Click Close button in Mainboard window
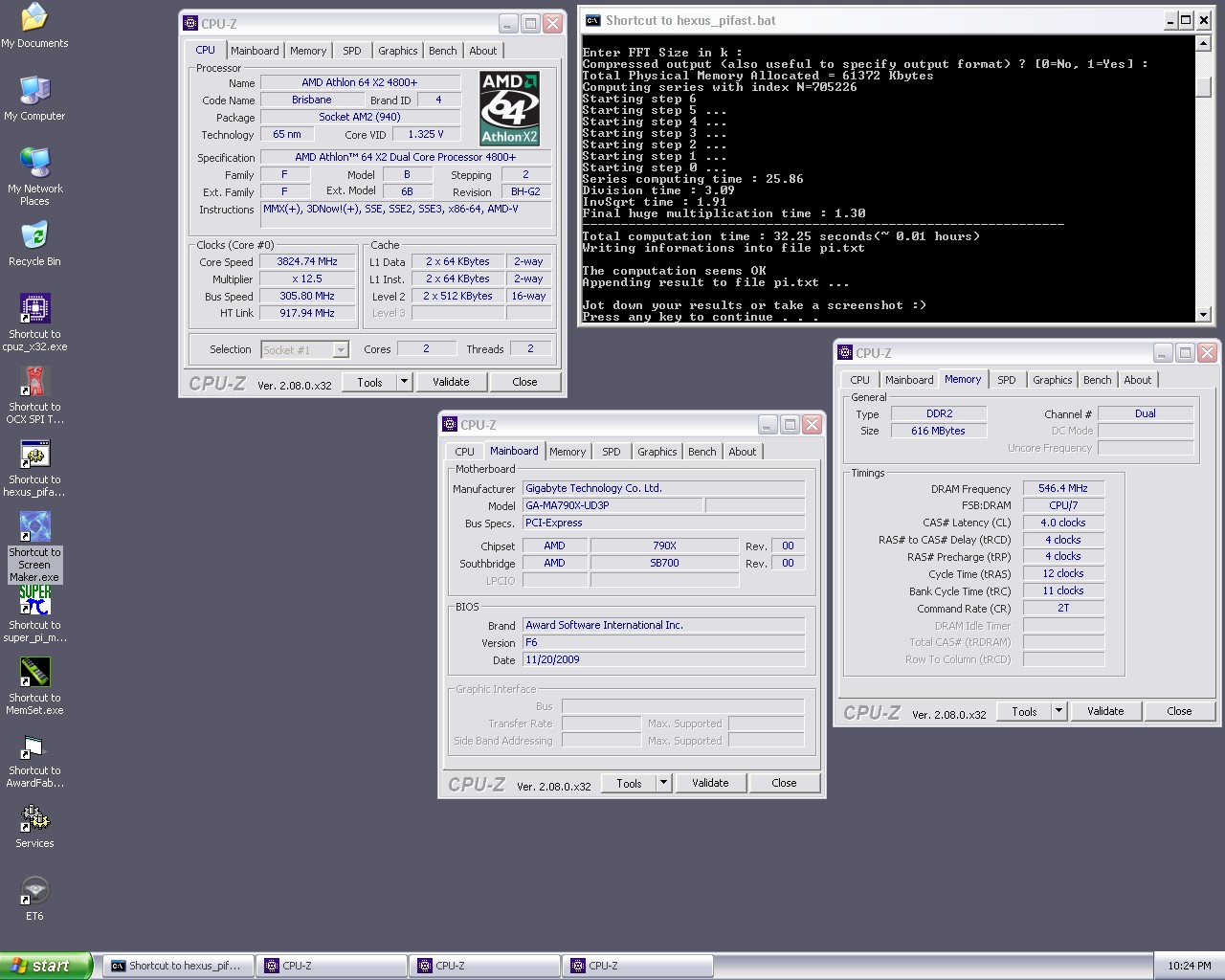The height and width of the screenshot is (980, 1225). coord(784,783)
